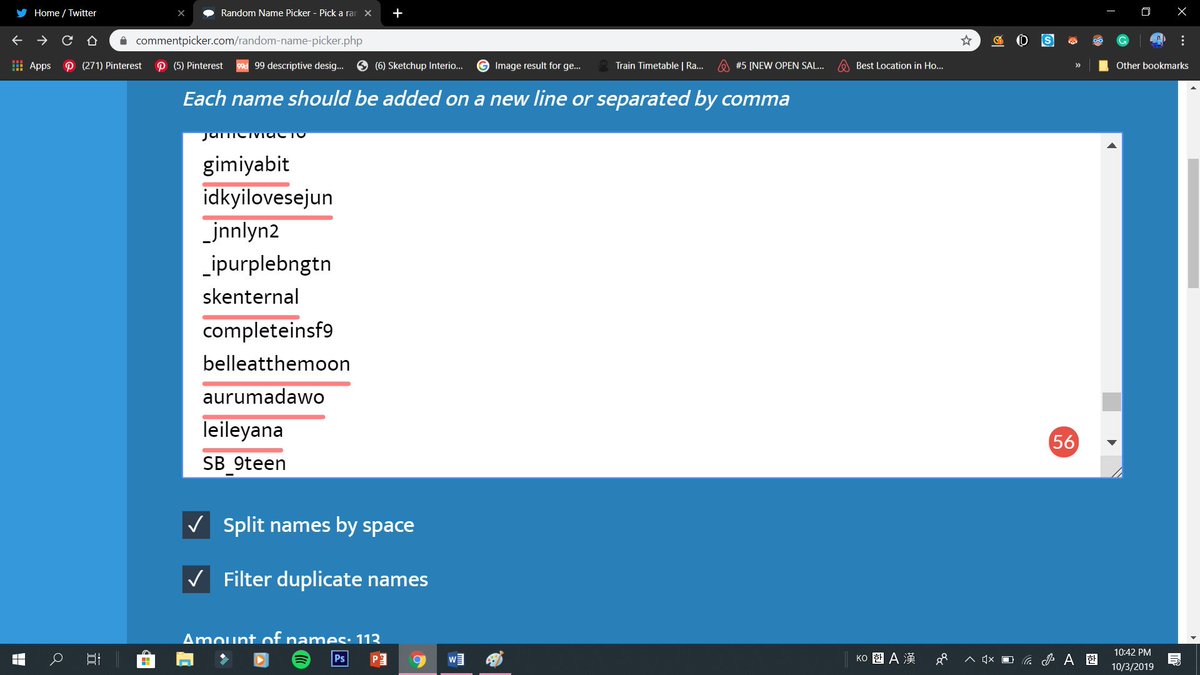Screen dimensions: 1200x675
Task: Open the (5) Pinterest bookmark
Action: (x=188, y=66)
